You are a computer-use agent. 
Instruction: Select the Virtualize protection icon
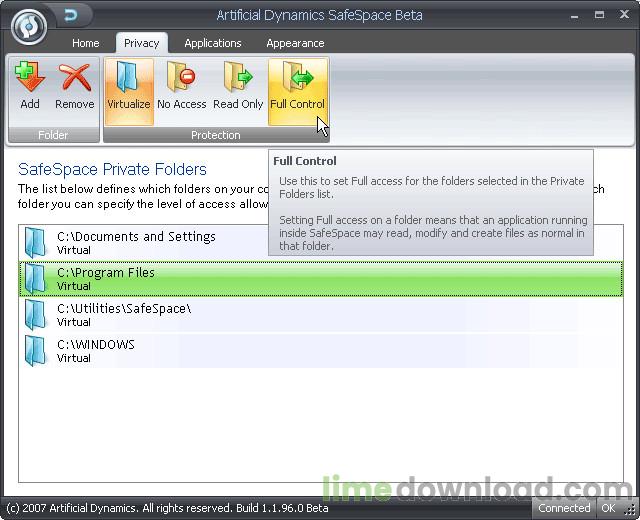click(129, 80)
